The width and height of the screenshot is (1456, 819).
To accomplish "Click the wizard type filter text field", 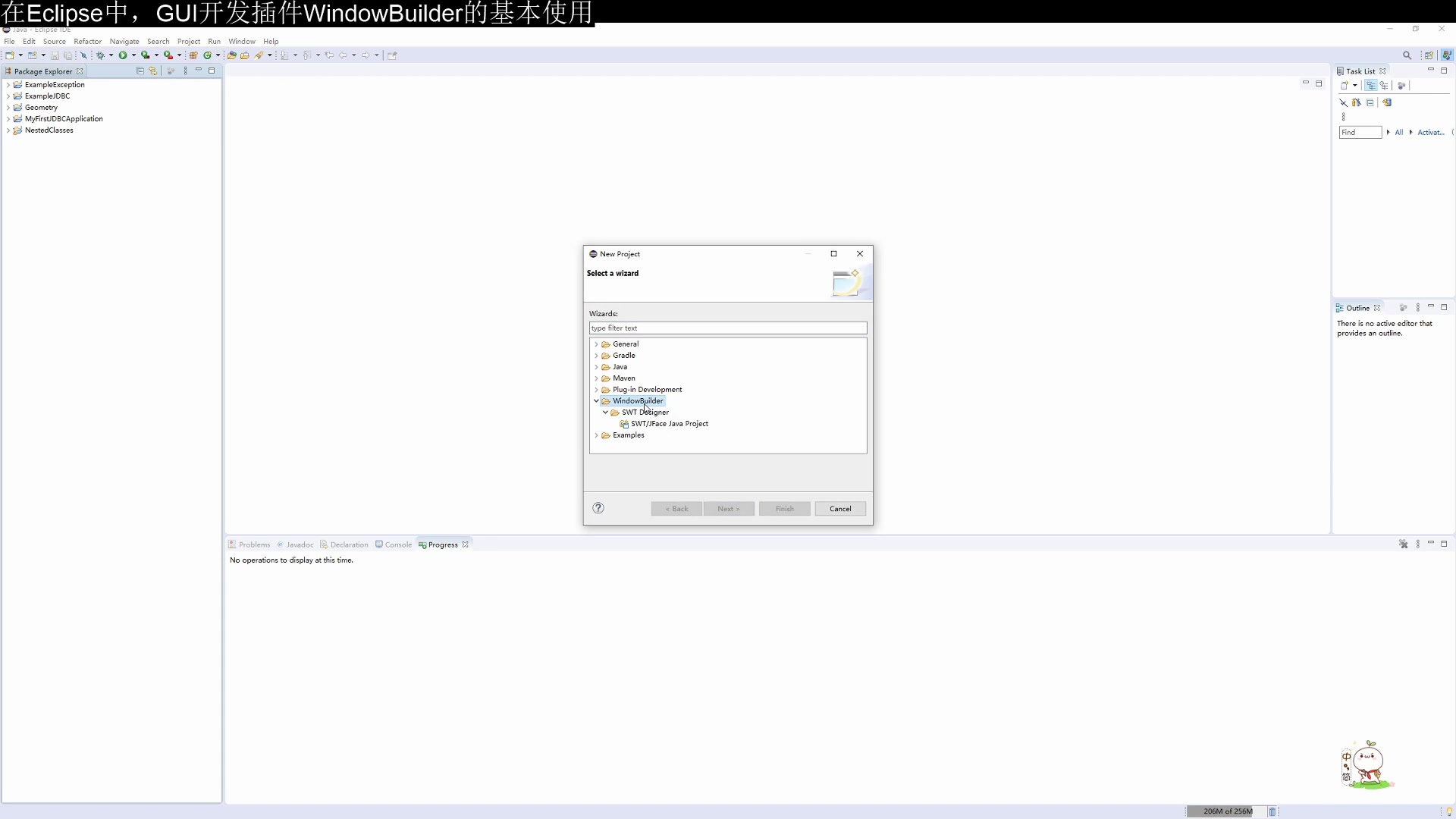I will [x=727, y=328].
